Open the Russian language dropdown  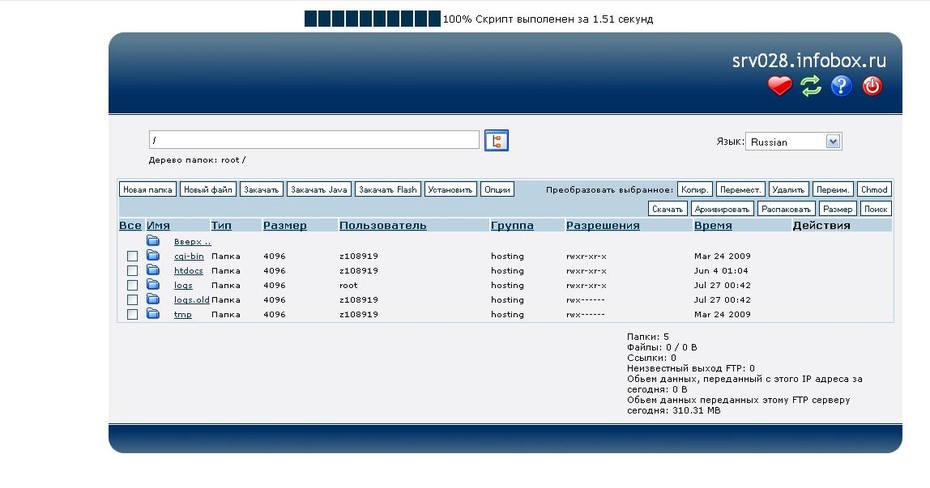coord(794,142)
